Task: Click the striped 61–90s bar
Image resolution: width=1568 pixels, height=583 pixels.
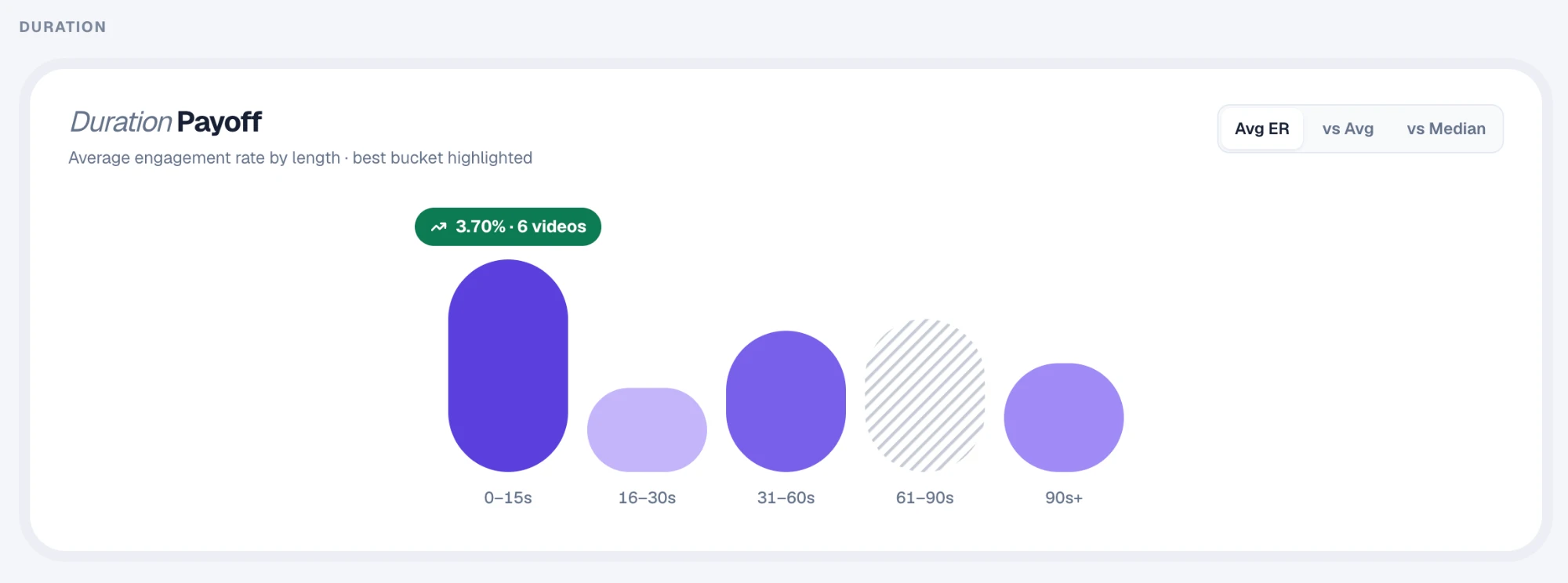Action: pos(925,395)
